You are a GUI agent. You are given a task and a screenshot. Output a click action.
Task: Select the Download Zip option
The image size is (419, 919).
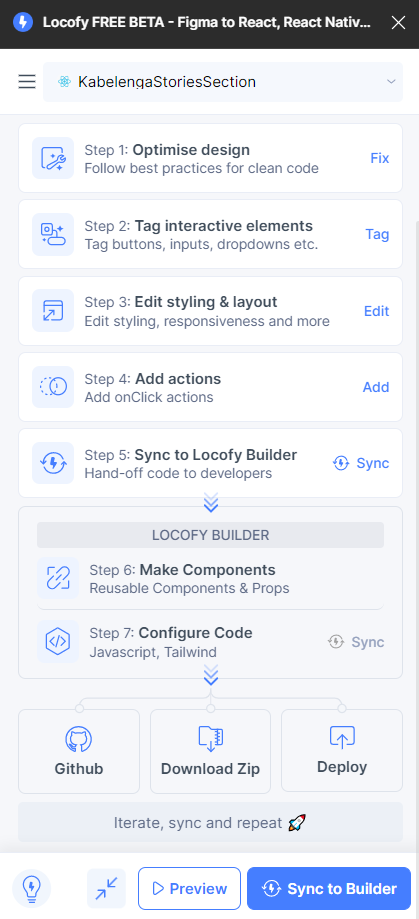tap(210, 751)
